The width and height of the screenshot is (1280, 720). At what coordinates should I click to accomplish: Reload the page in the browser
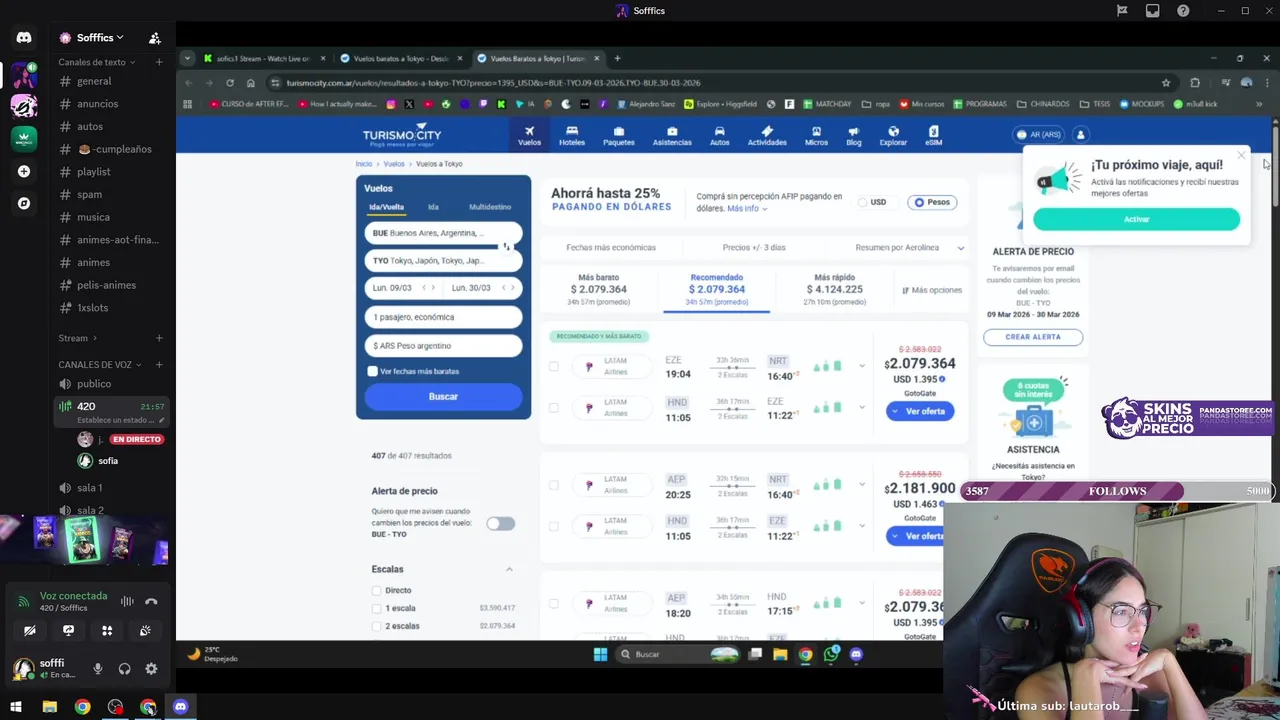click(230, 83)
